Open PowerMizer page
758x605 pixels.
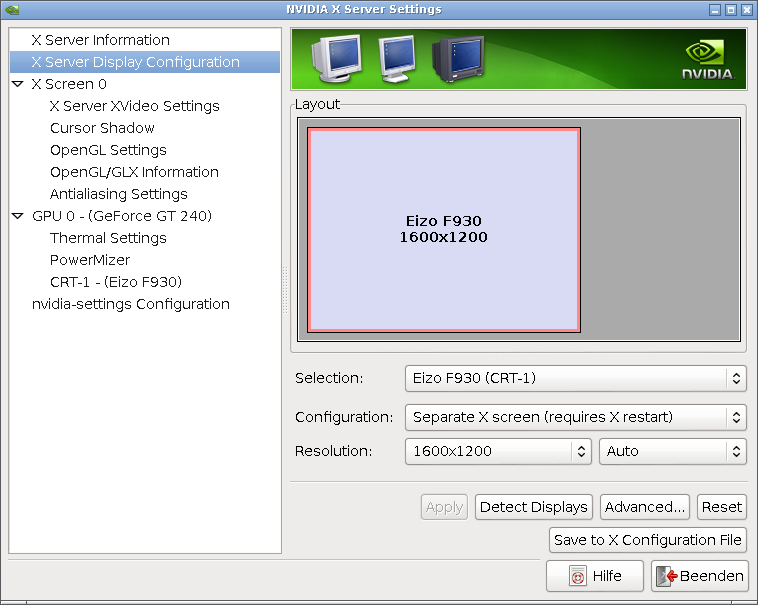coord(90,260)
